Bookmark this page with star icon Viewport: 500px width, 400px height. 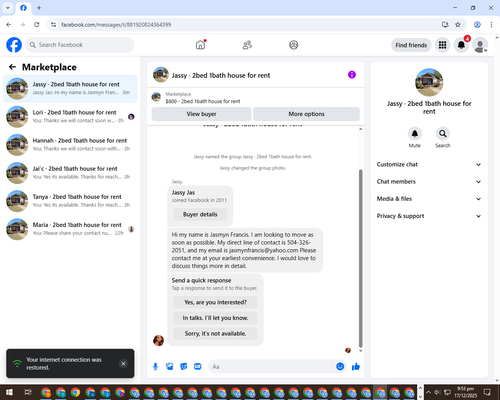(x=458, y=25)
